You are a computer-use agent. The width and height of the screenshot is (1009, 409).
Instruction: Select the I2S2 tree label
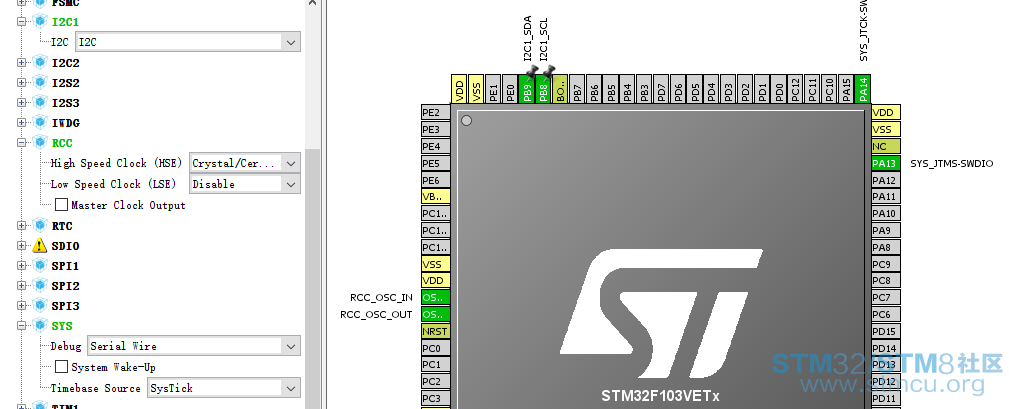click(66, 83)
